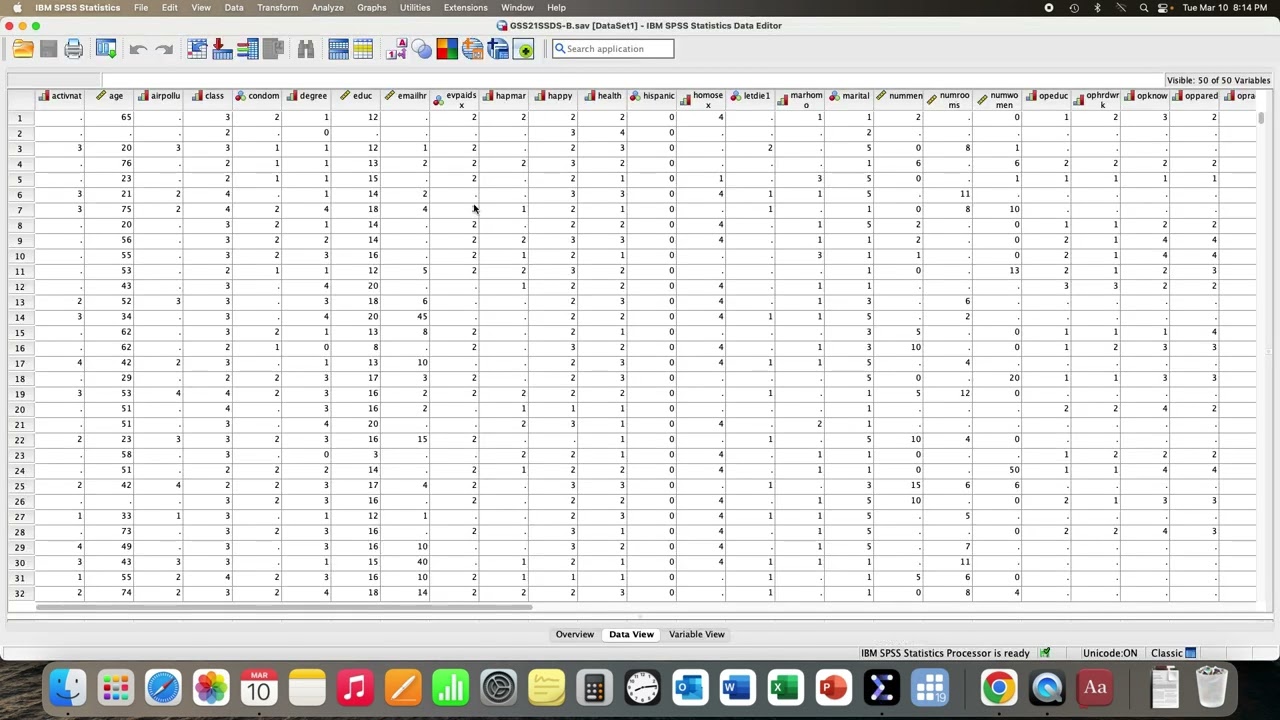Image resolution: width=1280 pixels, height=720 pixels.
Task: Click Unicode:ON in status bar
Action: 1109,653
